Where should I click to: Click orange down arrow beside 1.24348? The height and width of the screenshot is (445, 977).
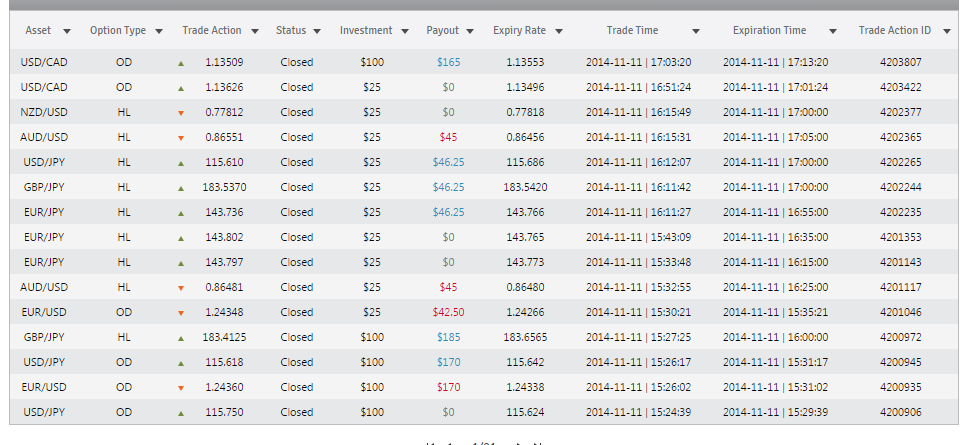tap(181, 313)
